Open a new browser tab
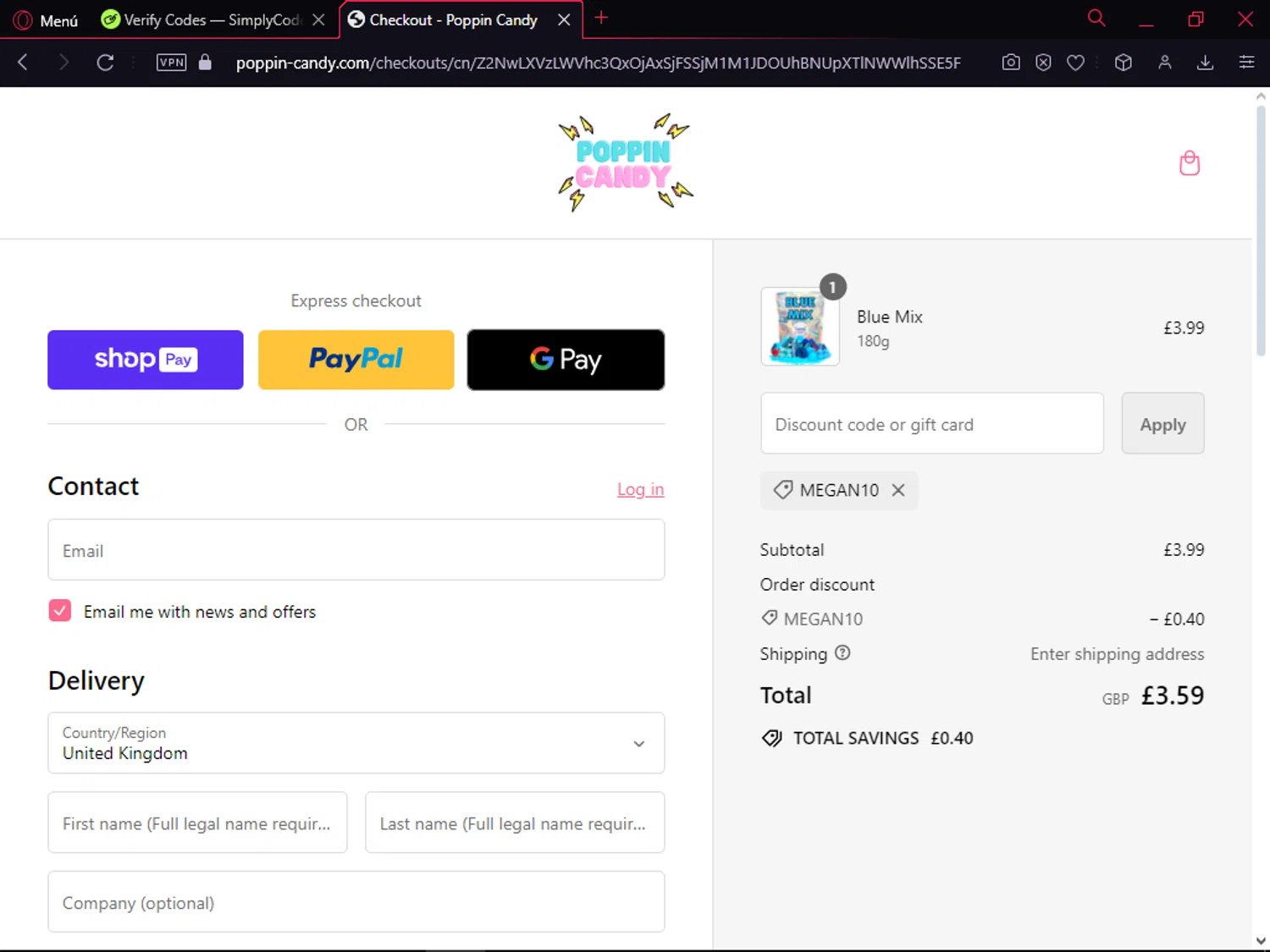Viewport: 1270px width, 952px height. 601,18
